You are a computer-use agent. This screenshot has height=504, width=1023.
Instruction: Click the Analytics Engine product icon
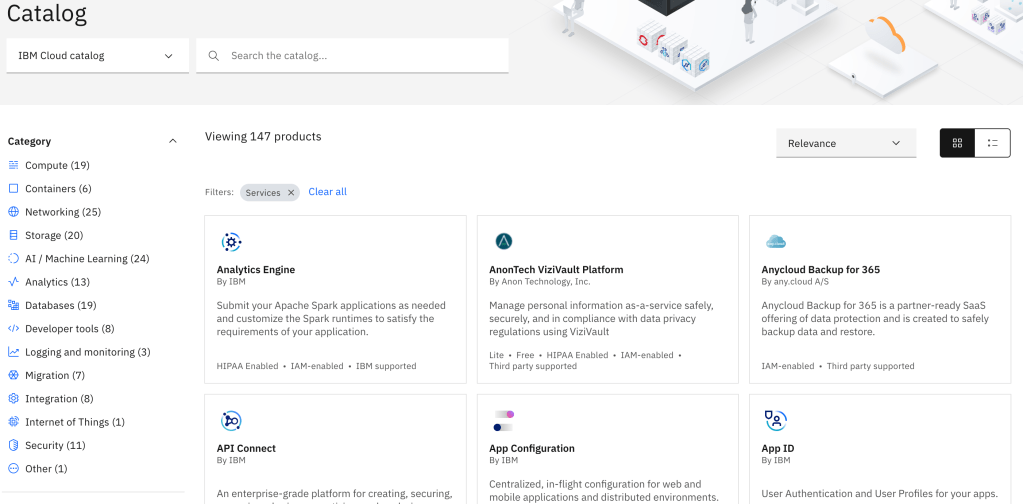[231, 242]
